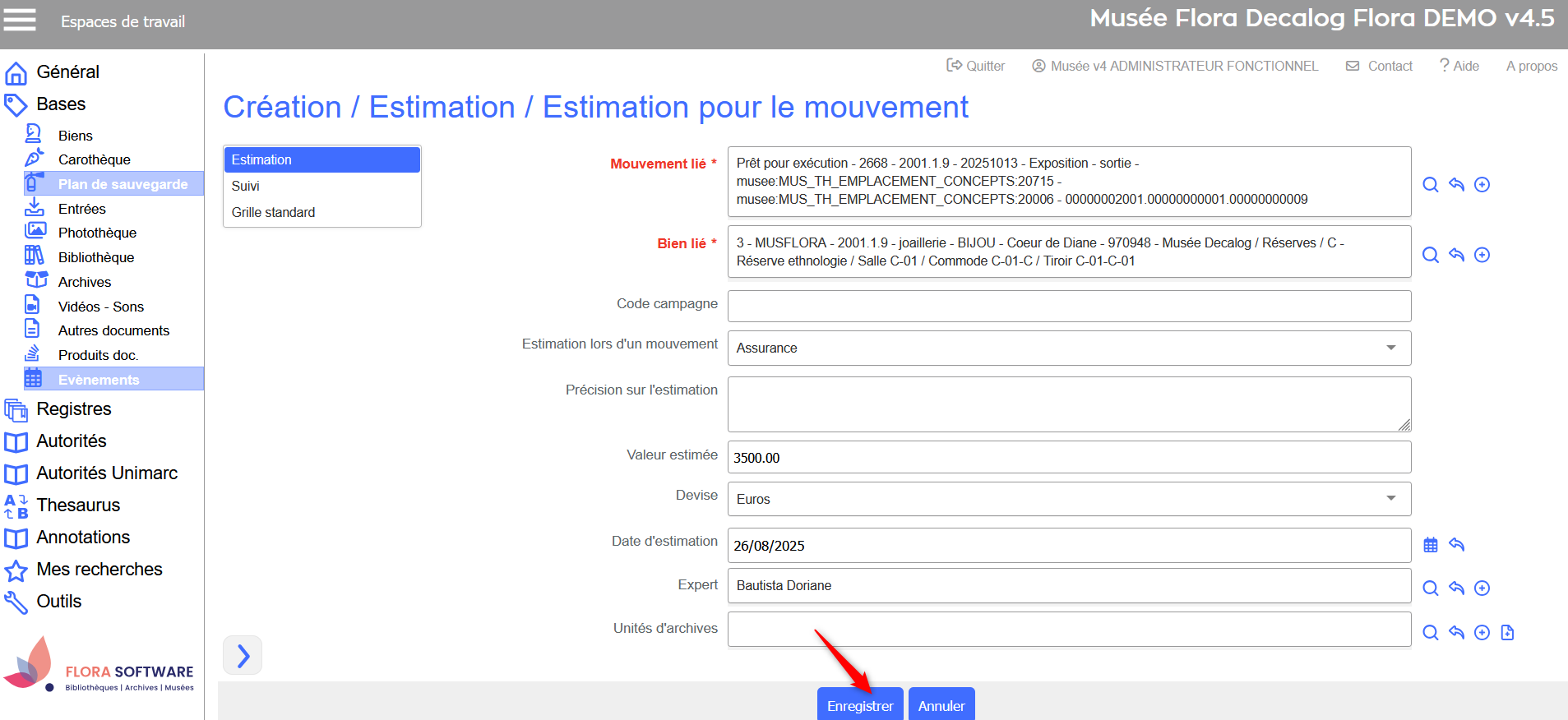Open the hamburger menu at top left
Viewport: 1568px width, 720px height.
(20, 20)
